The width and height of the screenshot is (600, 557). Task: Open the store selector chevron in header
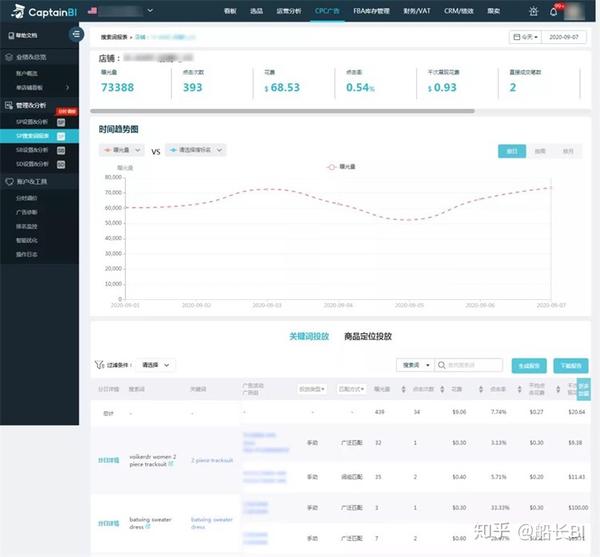[150, 11]
